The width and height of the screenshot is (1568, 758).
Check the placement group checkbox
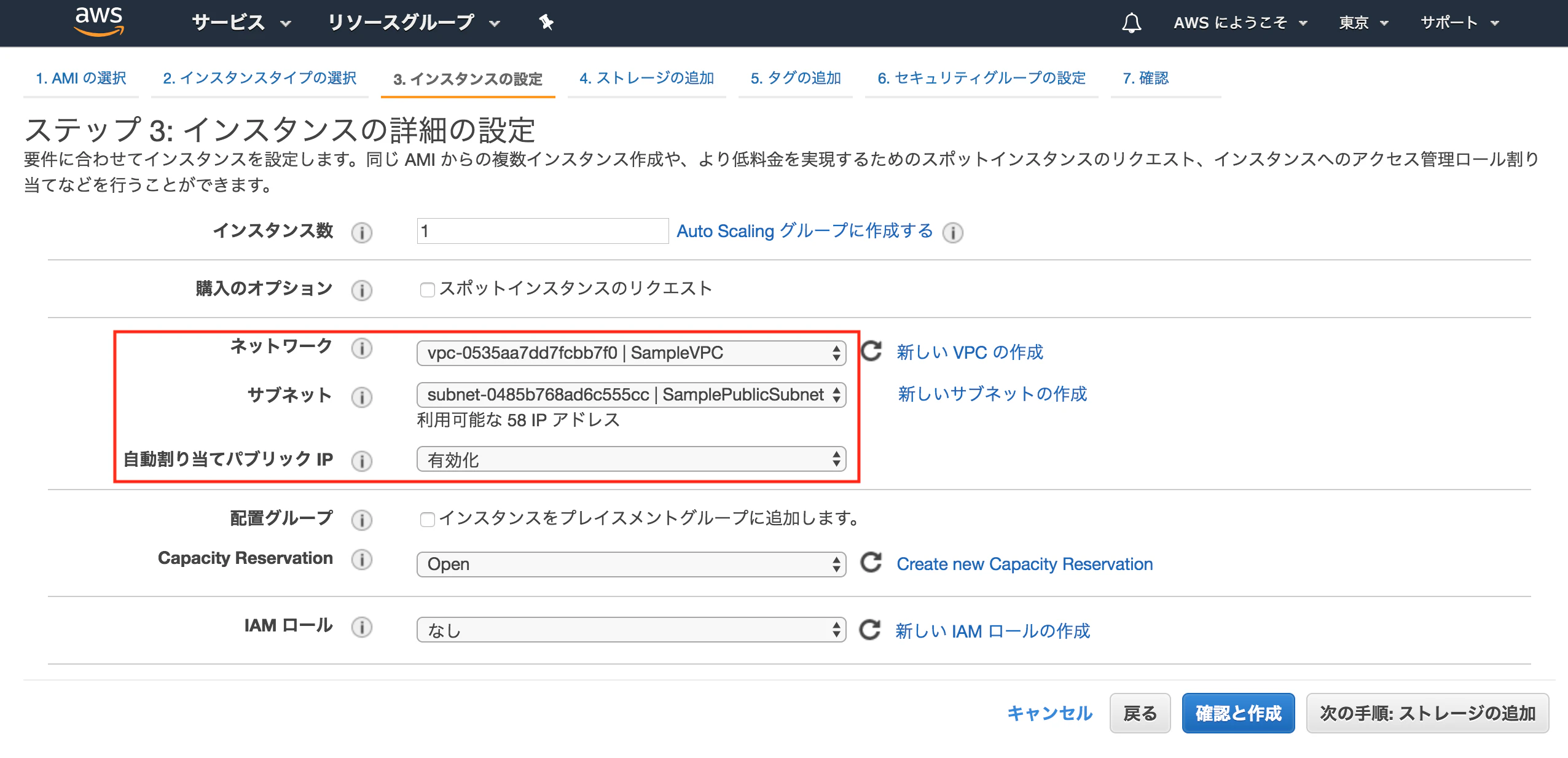click(x=427, y=520)
